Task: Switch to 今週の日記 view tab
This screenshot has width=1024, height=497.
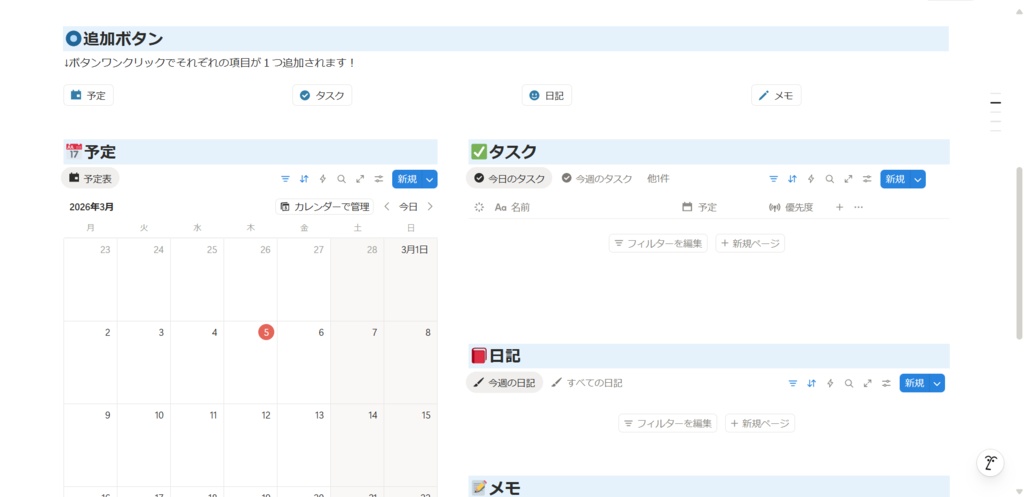Action: click(x=504, y=383)
